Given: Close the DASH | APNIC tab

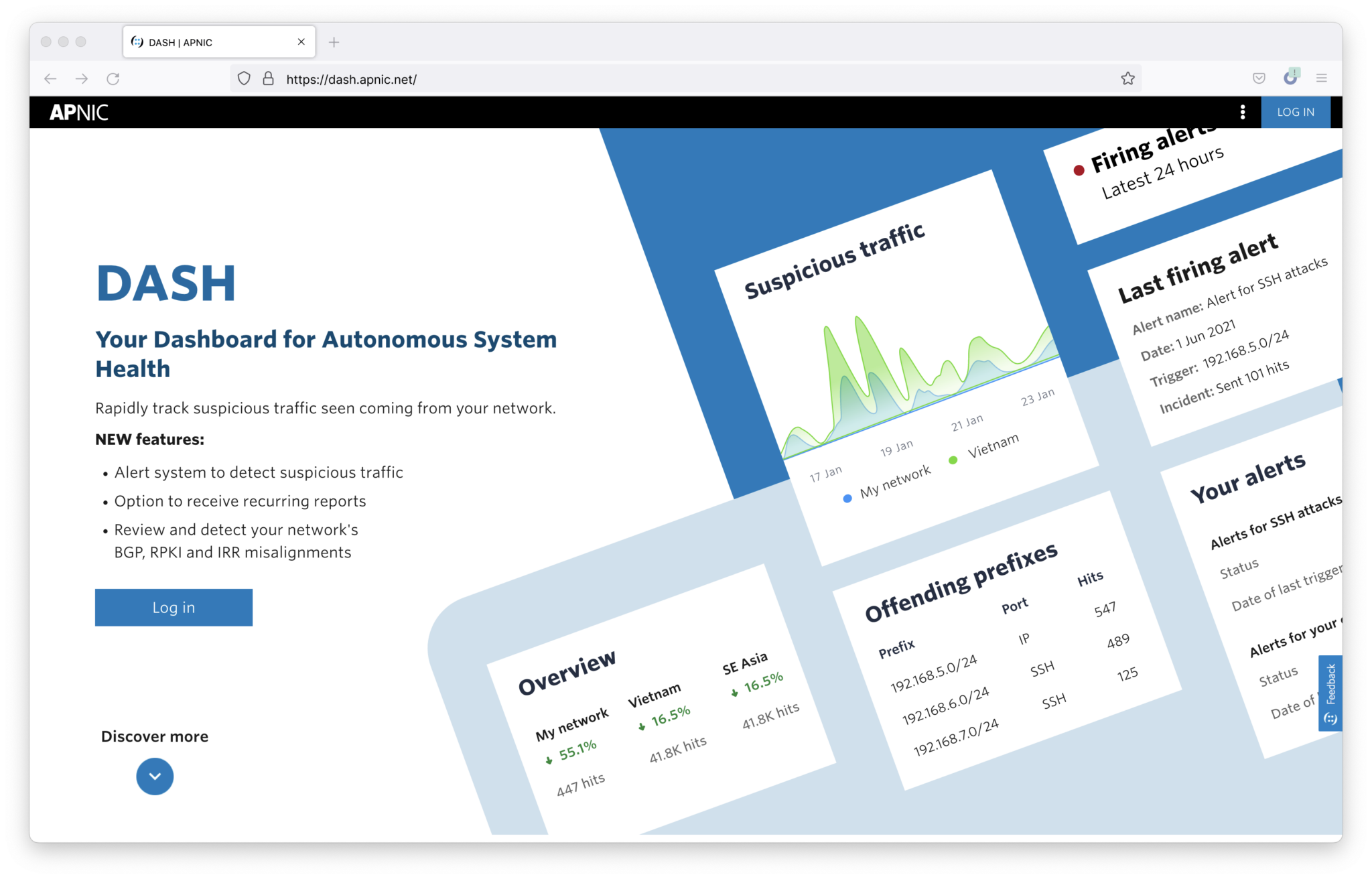Looking at the screenshot, I should click(x=301, y=42).
